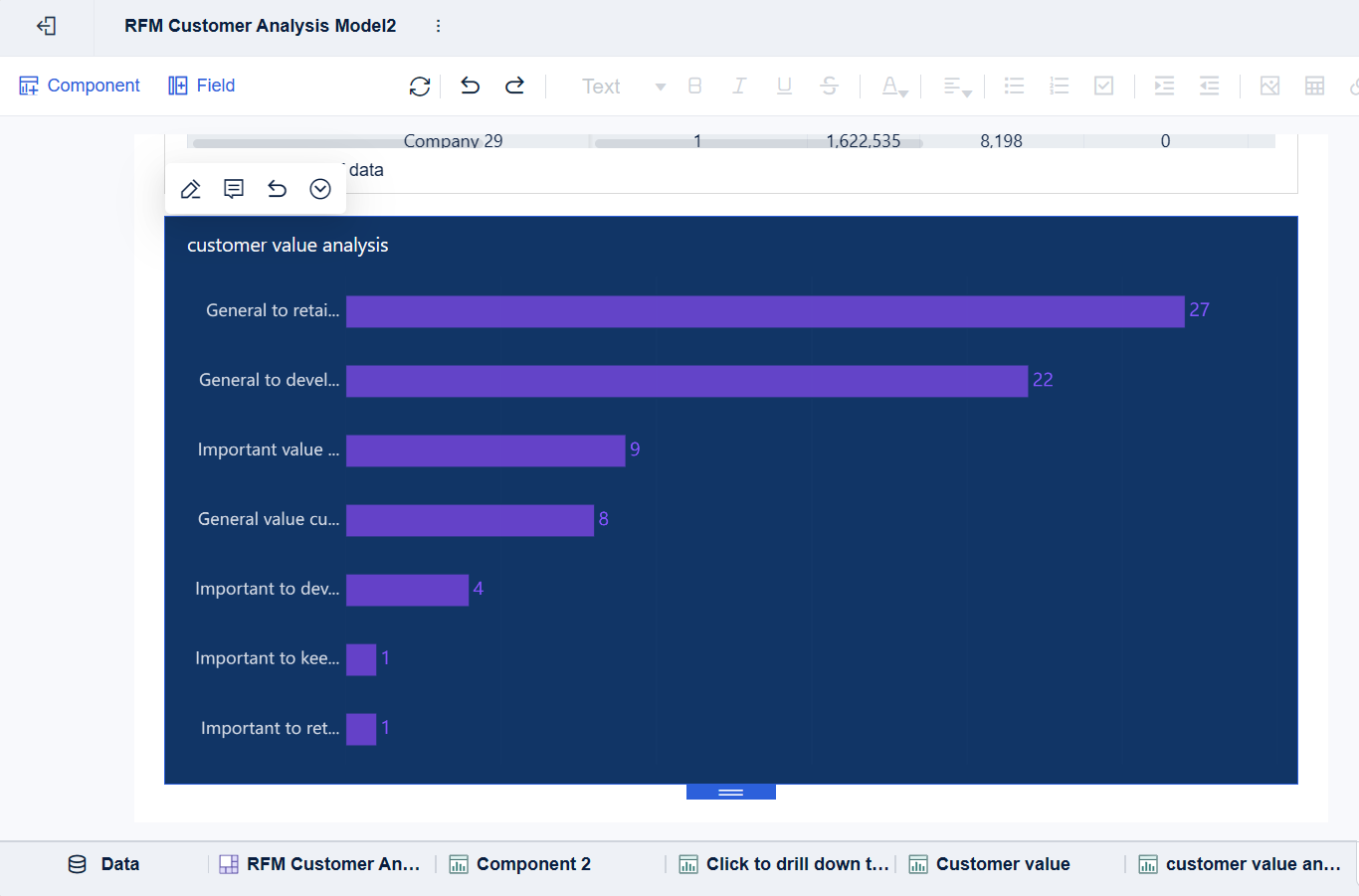This screenshot has height=896, width=1359.
Task: Toggle bold formatting
Action: pyautogui.click(x=695, y=86)
